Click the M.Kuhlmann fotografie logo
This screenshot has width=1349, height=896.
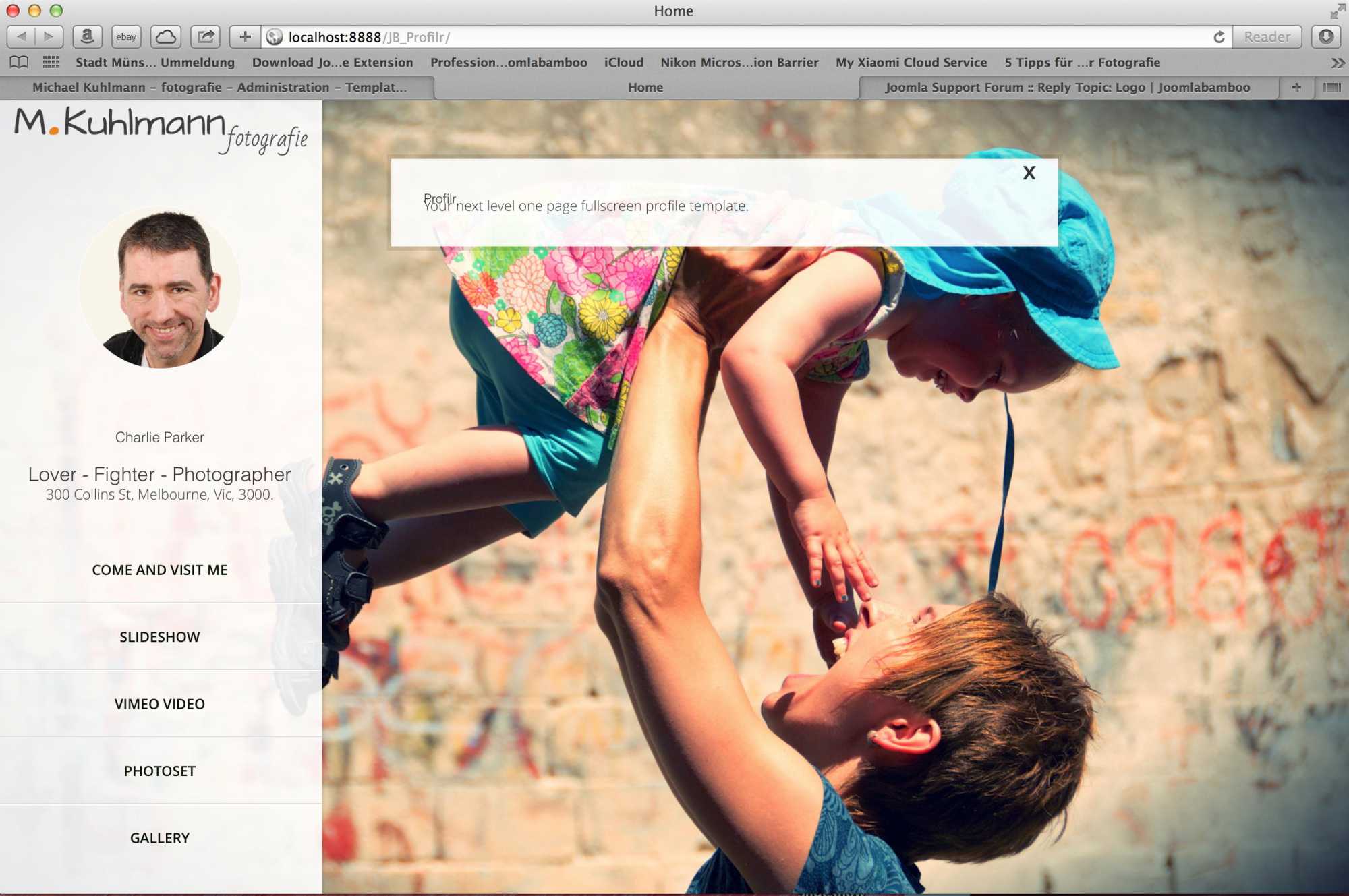pyautogui.click(x=161, y=130)
